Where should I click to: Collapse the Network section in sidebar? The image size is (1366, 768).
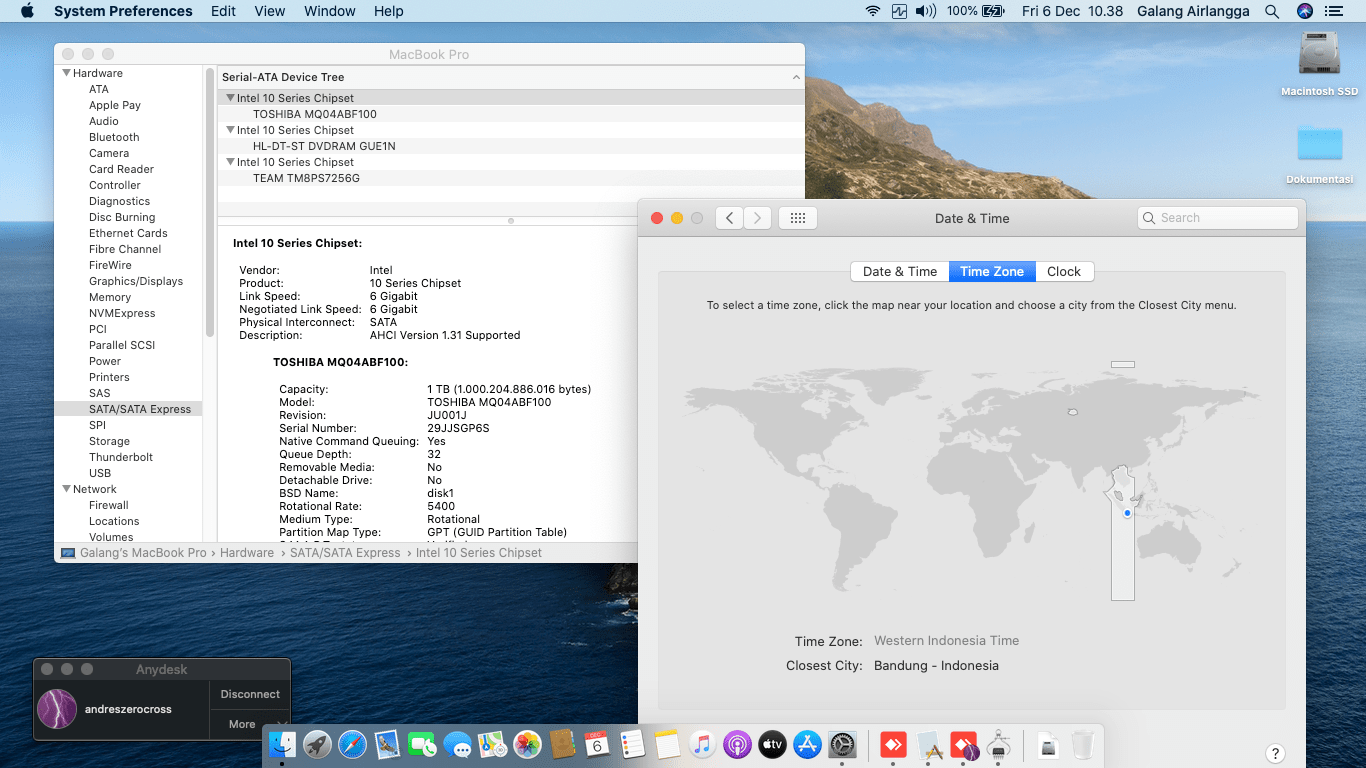tap(67, 489)
